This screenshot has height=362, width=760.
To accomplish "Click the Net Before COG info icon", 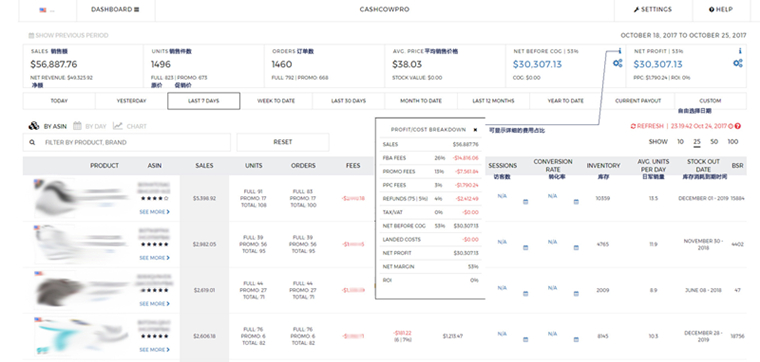I will click(x=619, y=51).
